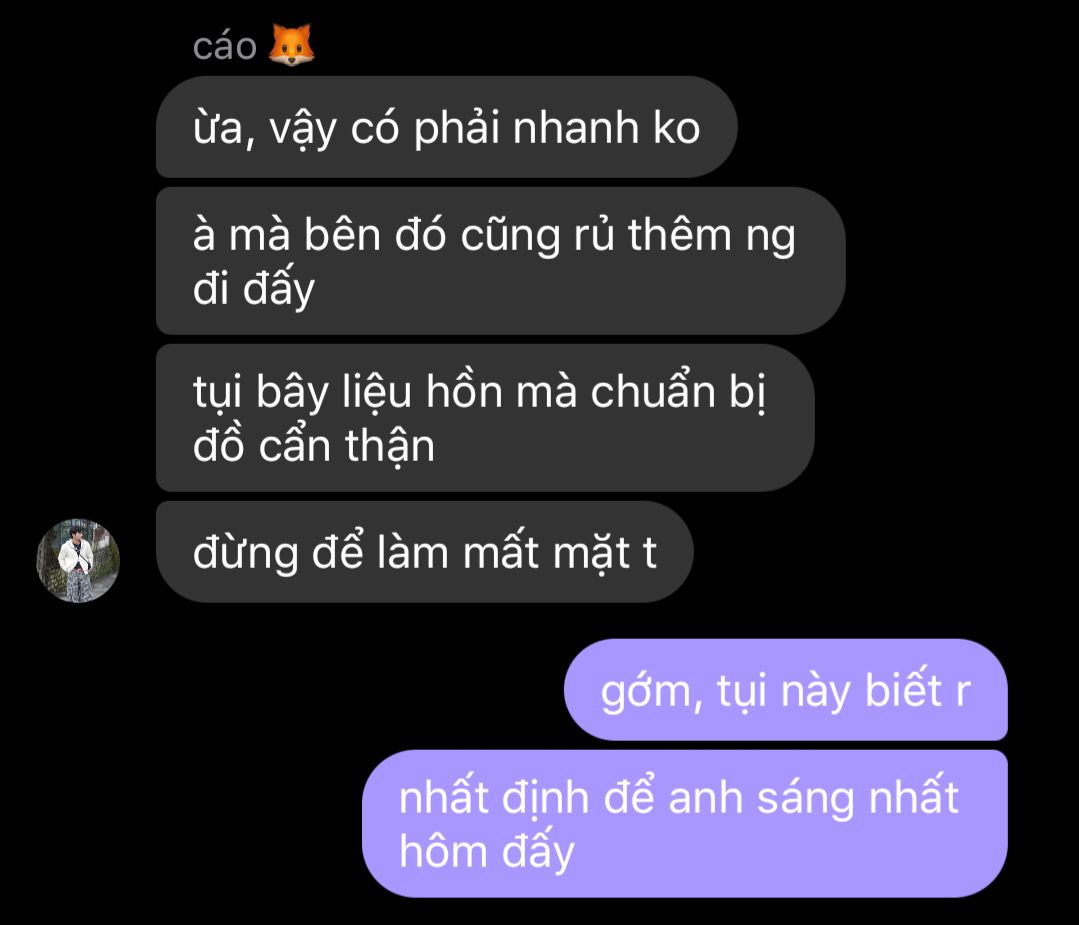Viewport: 1079px width, 925px height.
Task: Click the words "sáng nhất" in the purple bubble
Action: click(x=858, y=798)
